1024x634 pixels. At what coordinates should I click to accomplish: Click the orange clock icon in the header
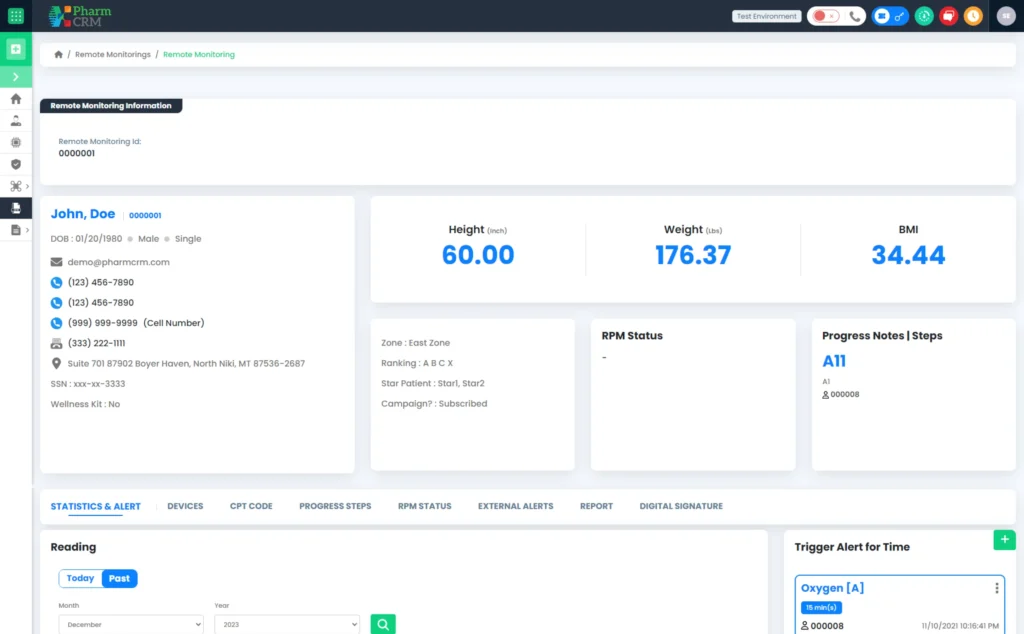pos(972,16)
